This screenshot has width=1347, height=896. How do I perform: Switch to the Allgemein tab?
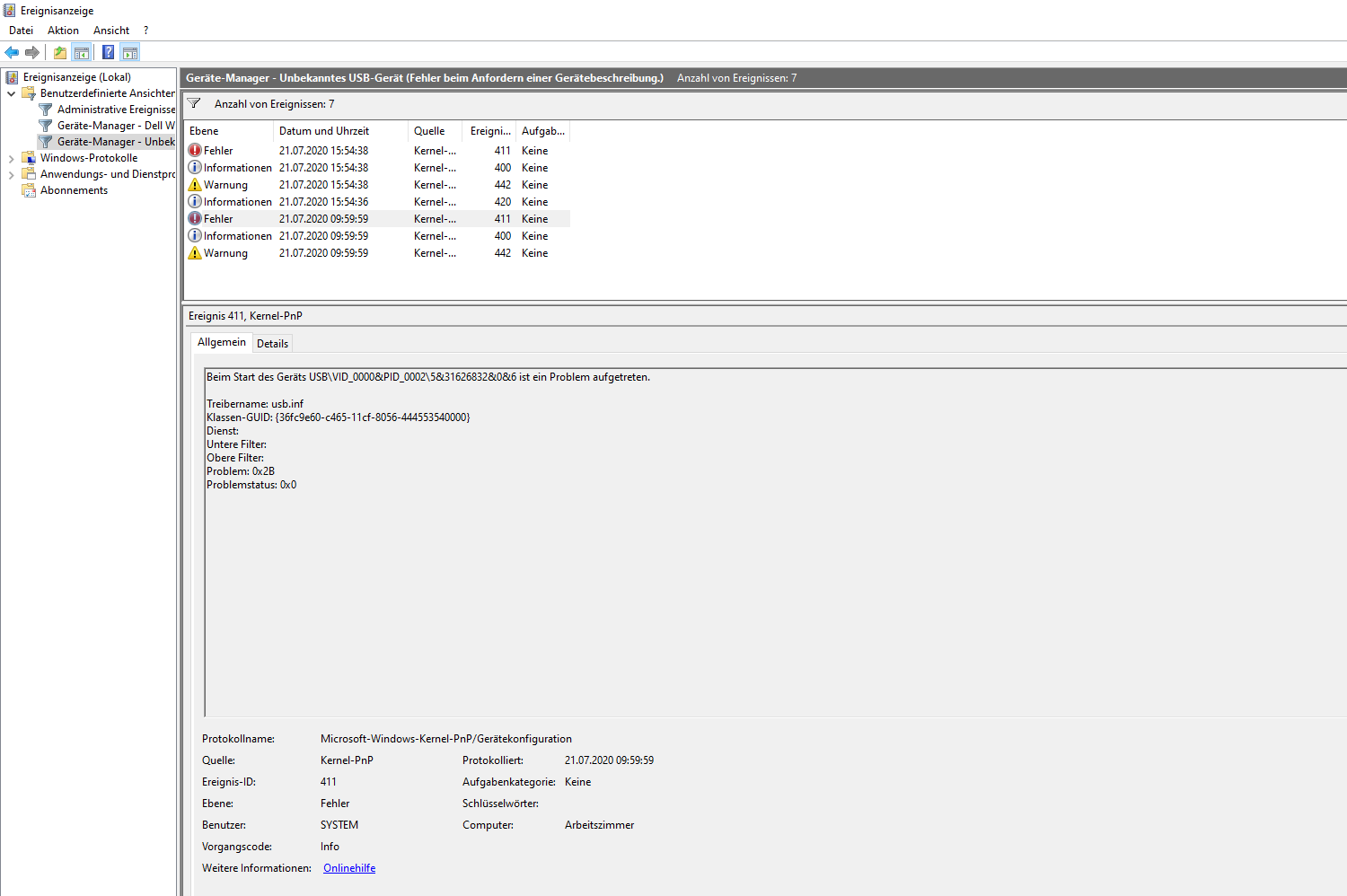(221, 342)
